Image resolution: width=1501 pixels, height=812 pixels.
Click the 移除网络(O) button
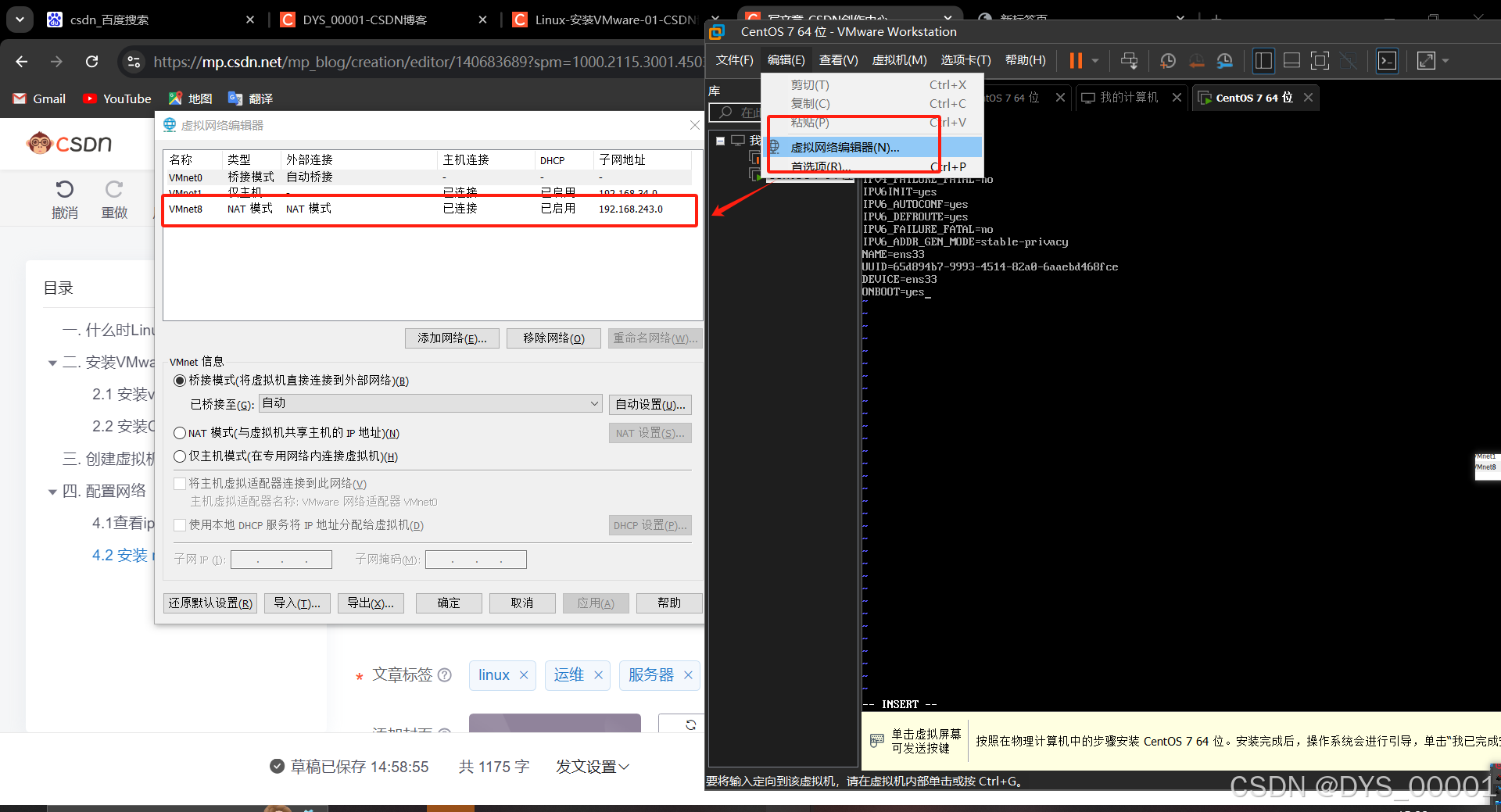pos(553,338)
